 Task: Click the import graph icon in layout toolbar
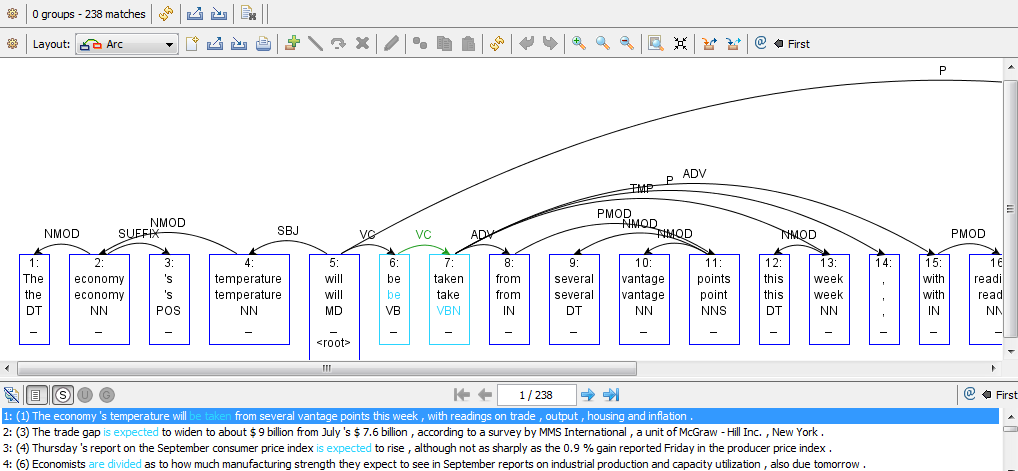point(239,44)
